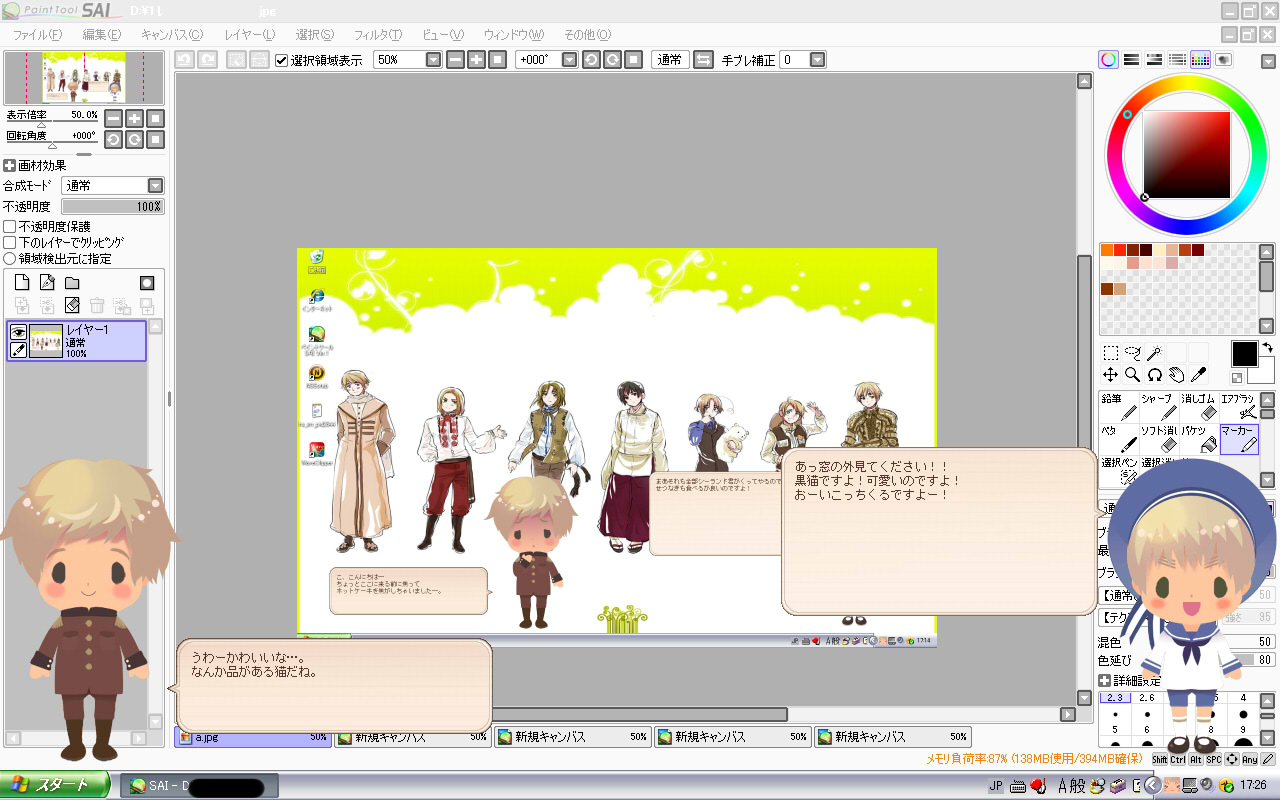This screenshot has height=800, width=1280.
Task: Toggle the scratchpad panel icon
Action: 1223,60
